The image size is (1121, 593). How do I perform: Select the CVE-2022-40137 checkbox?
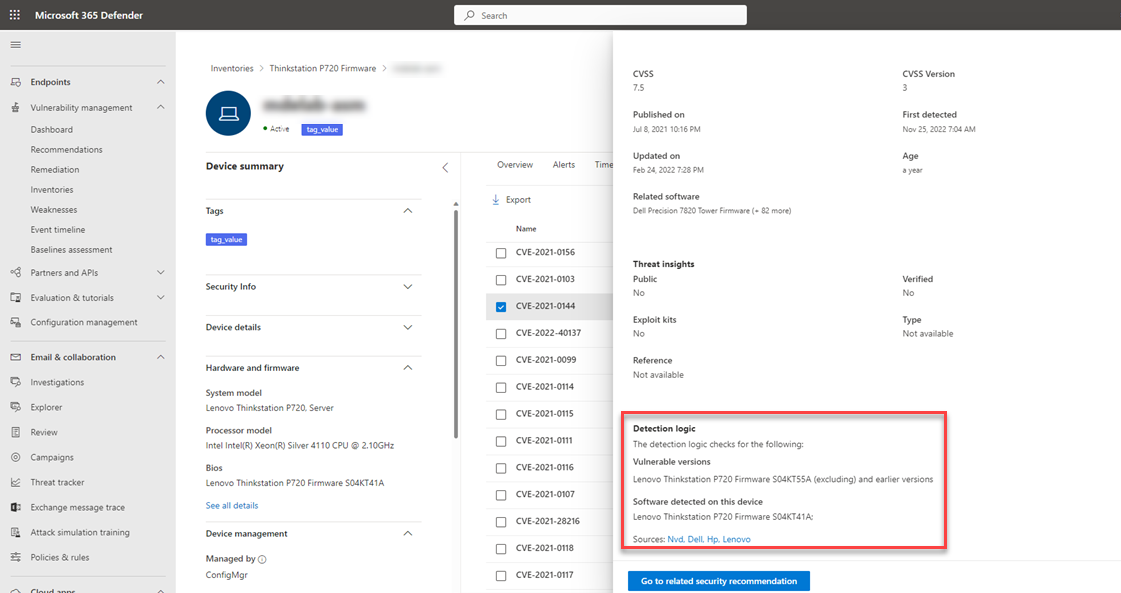pos(501,333)
